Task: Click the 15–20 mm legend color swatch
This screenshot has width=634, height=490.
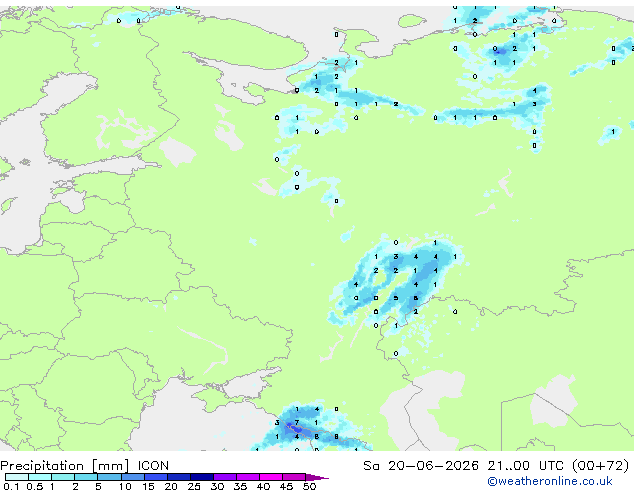Action: point(156,477)
